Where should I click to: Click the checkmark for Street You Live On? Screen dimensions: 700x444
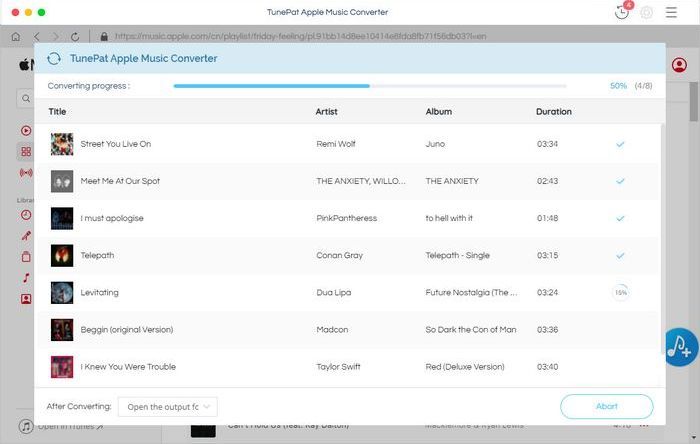tap(620, 144)
